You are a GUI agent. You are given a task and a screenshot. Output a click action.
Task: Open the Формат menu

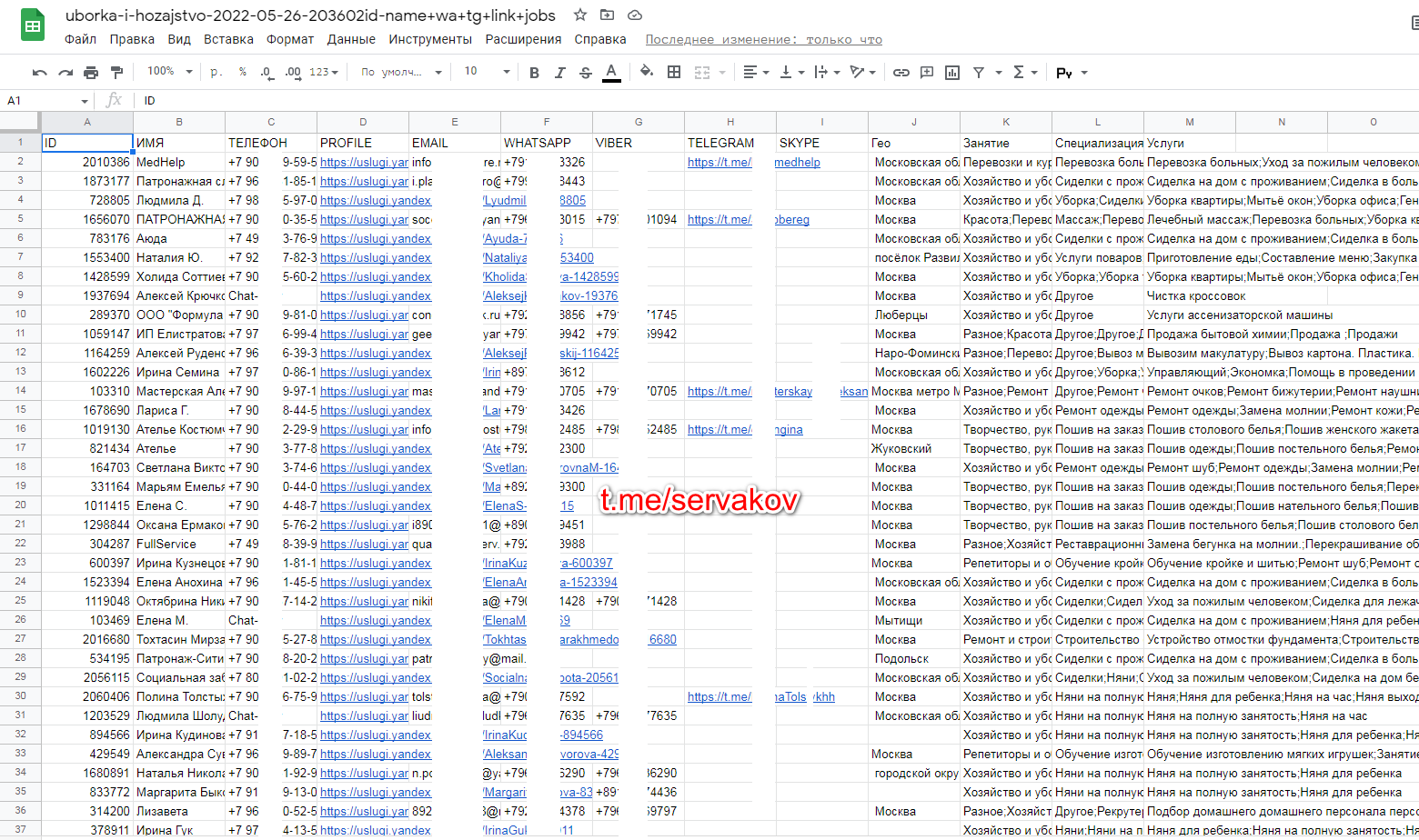290,39
